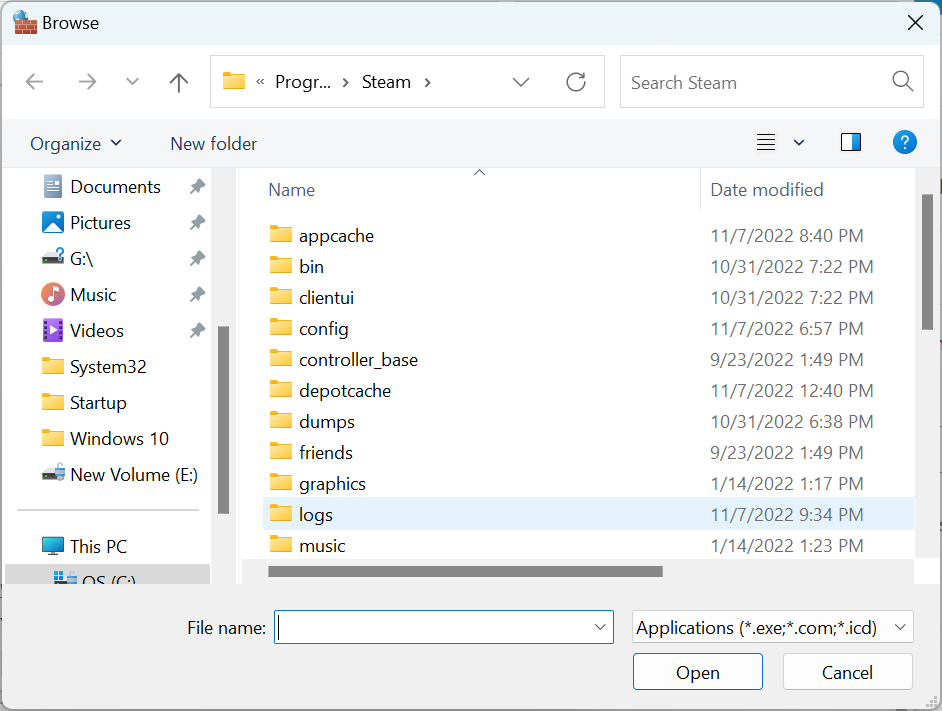The width and height of the screenshot is (942, 711).
Task: Open the Applications file type dropdown
Action: 773,627
